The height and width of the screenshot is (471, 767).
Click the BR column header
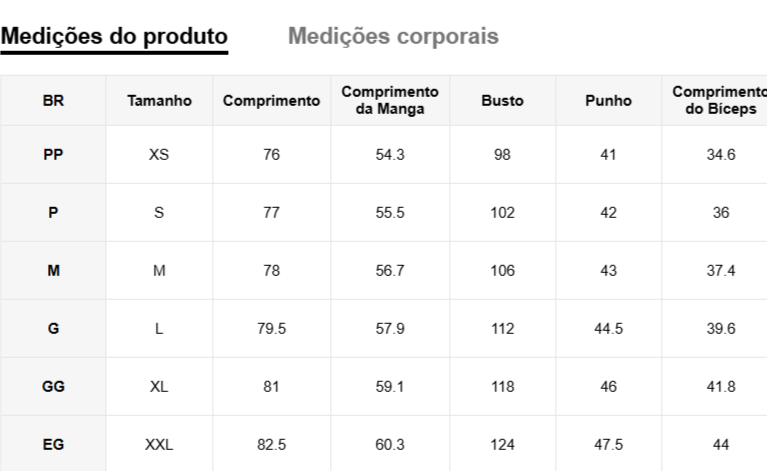(x=53, y=100)
